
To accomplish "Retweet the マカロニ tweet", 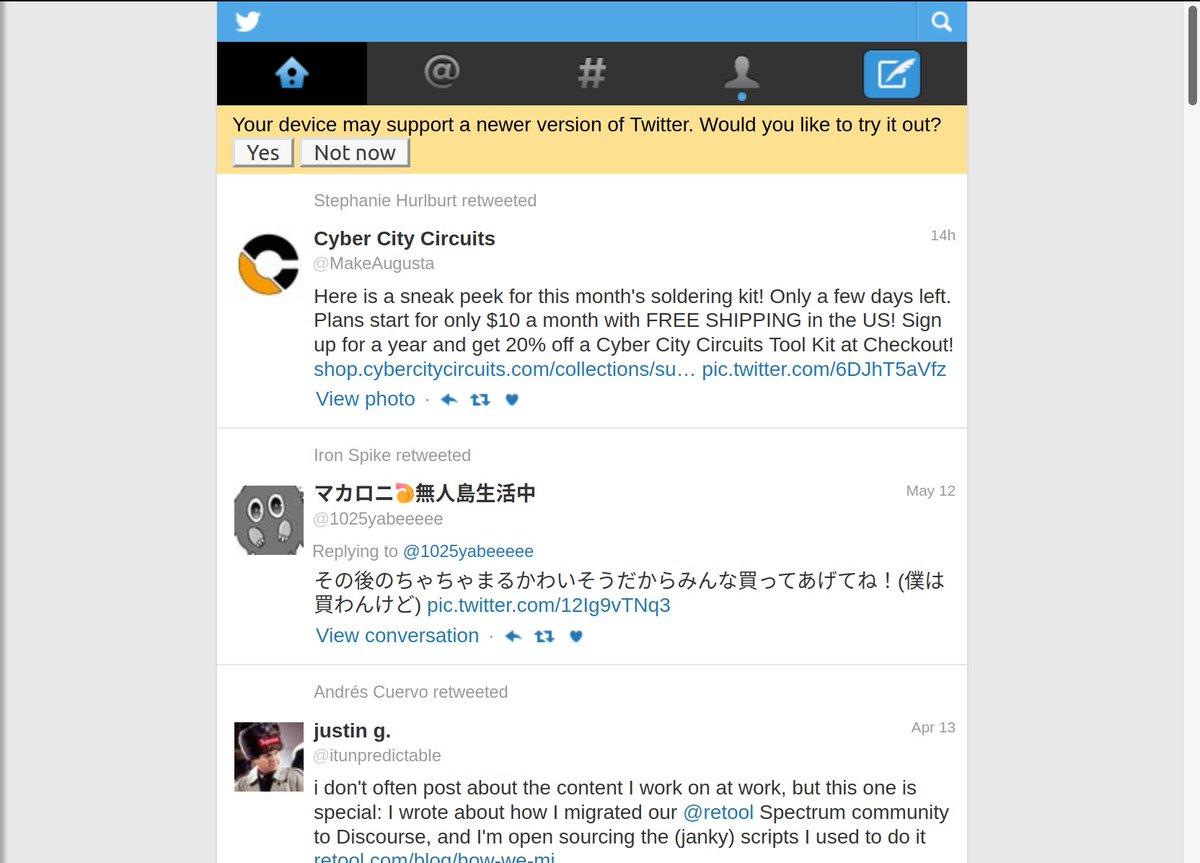I will tap(544, 636).
